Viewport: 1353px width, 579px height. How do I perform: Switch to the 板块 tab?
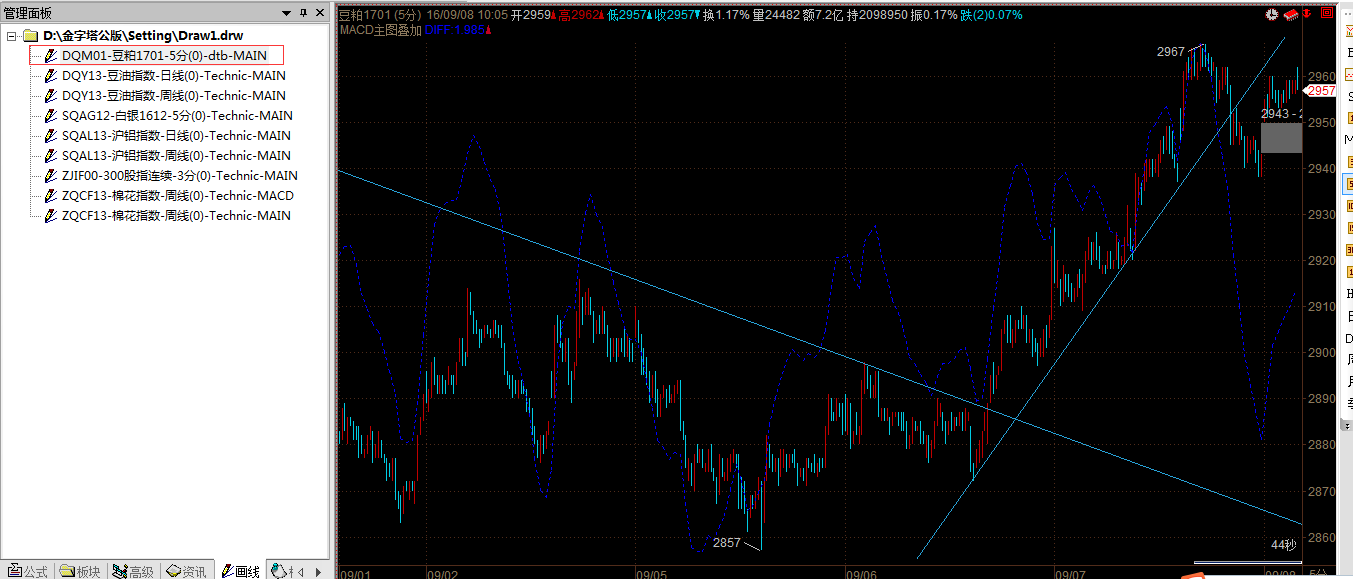[x=80, y=571]
